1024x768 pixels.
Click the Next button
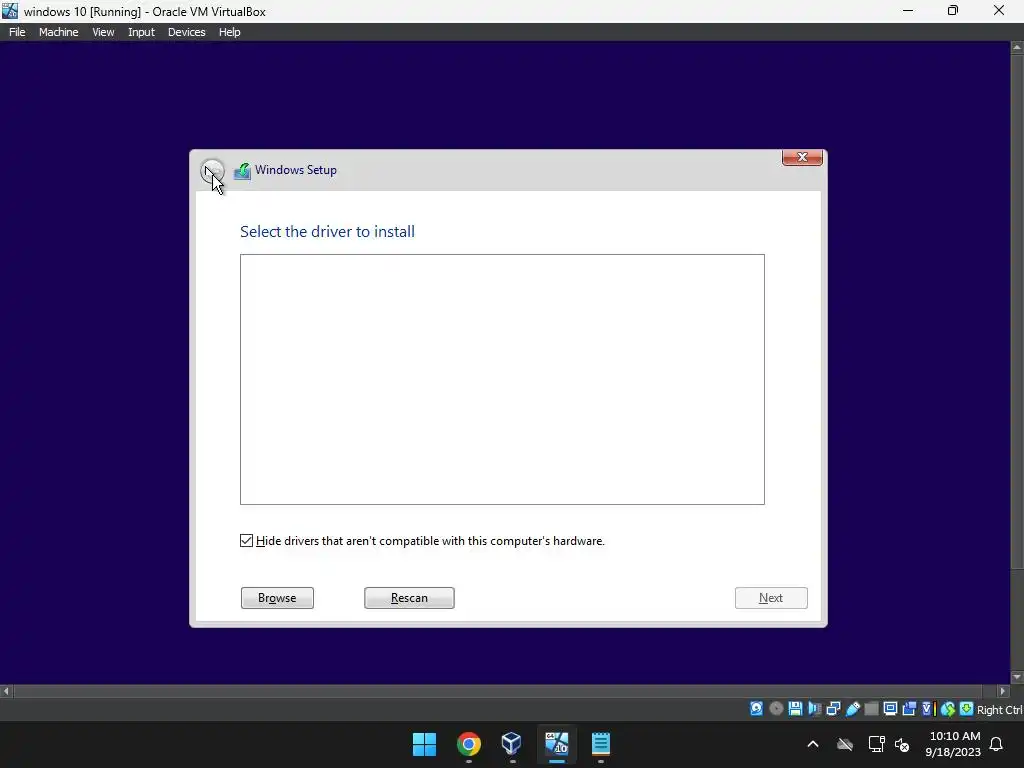771,598
